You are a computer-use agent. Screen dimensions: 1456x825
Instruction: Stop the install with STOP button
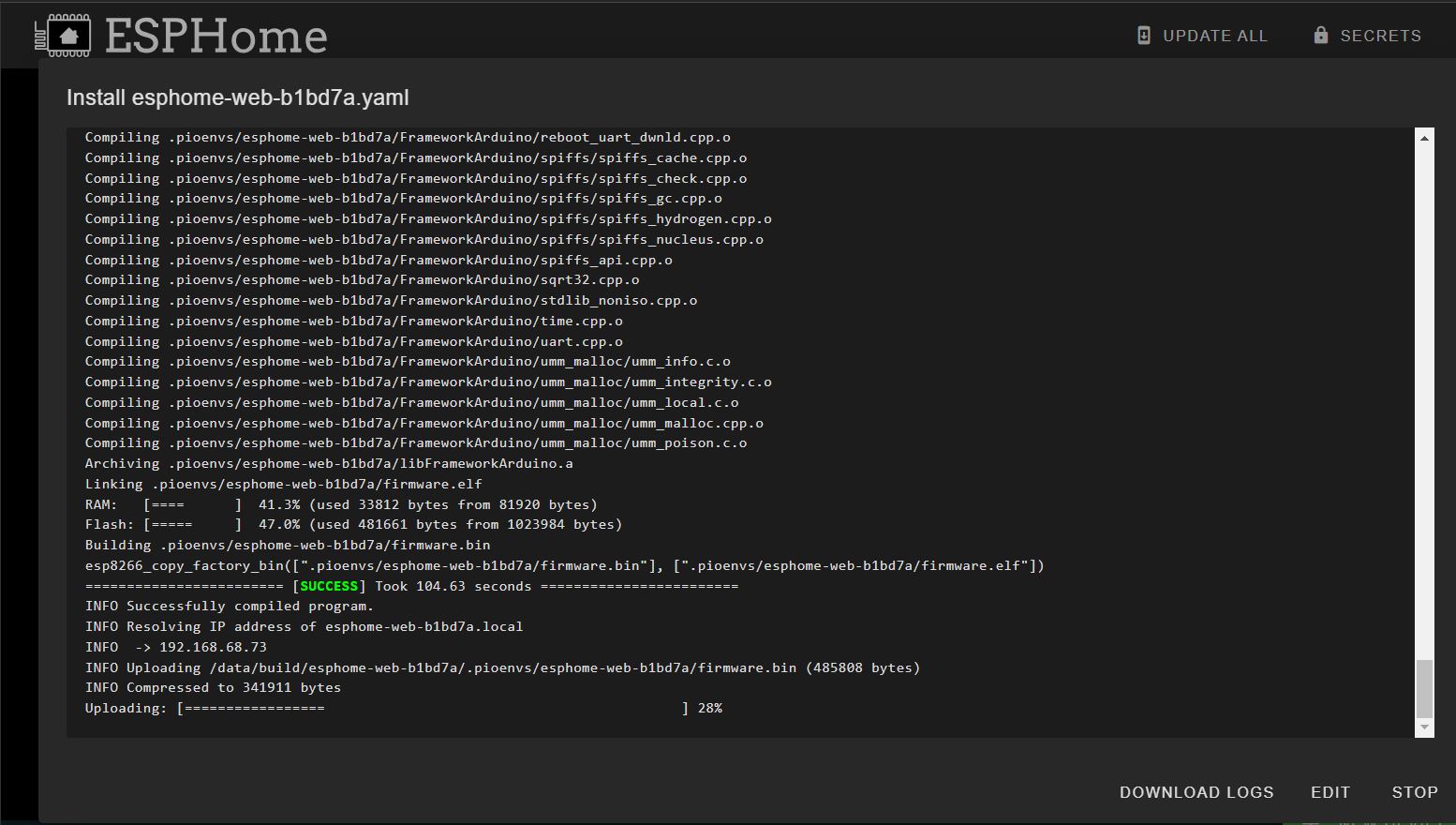coord(1415,792)
